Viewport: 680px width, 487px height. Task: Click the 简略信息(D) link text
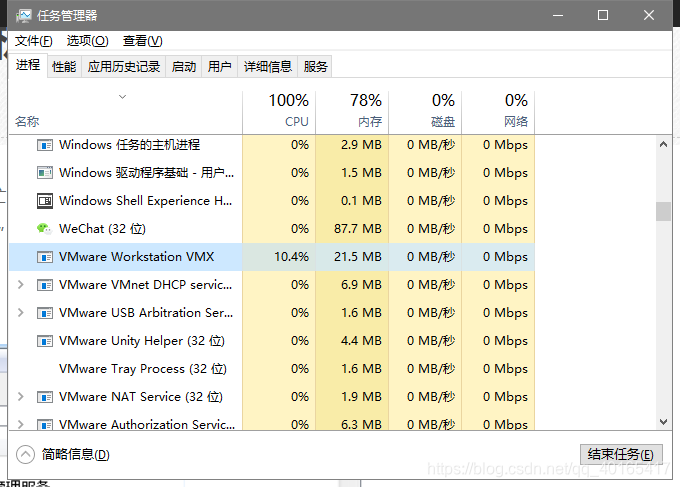(75, 454)
